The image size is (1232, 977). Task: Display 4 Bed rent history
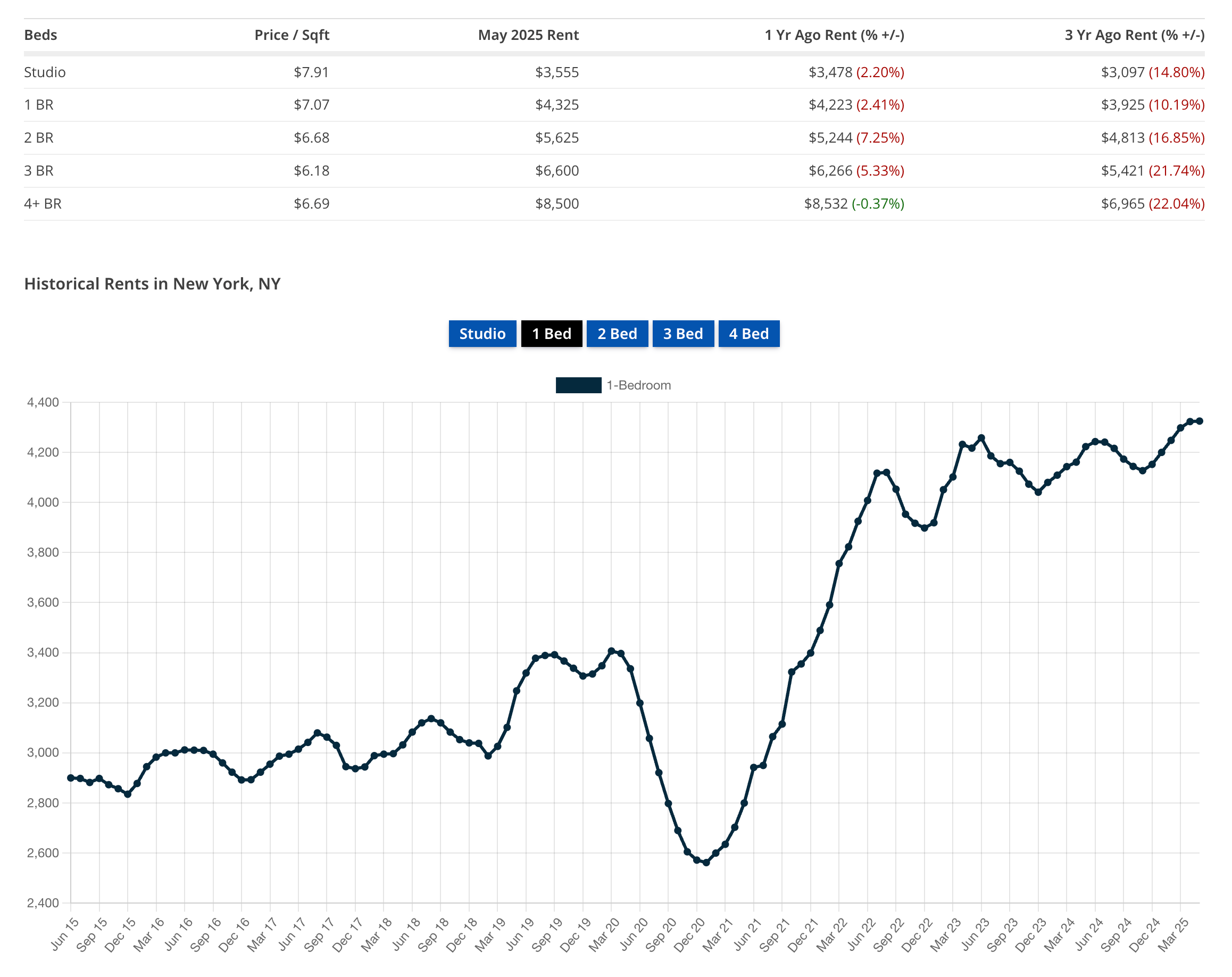748,334
